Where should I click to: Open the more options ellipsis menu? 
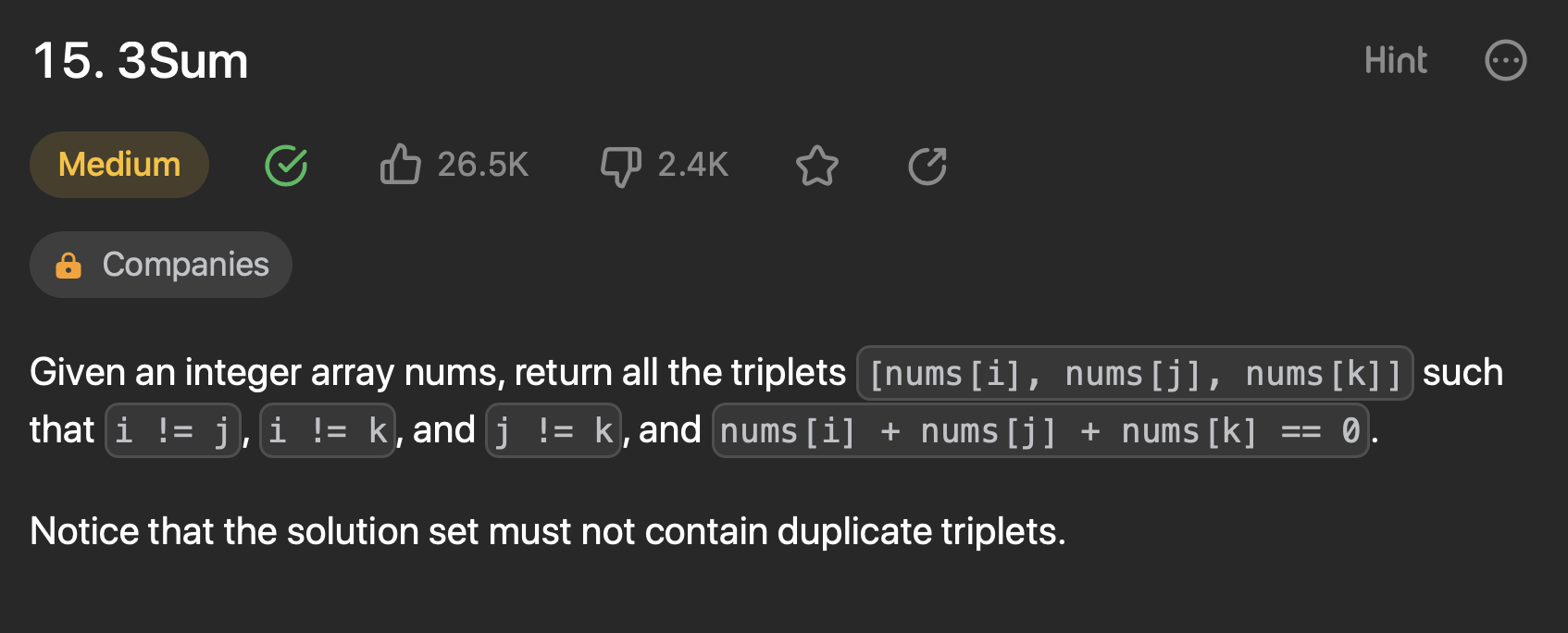tap(1505, 61)
